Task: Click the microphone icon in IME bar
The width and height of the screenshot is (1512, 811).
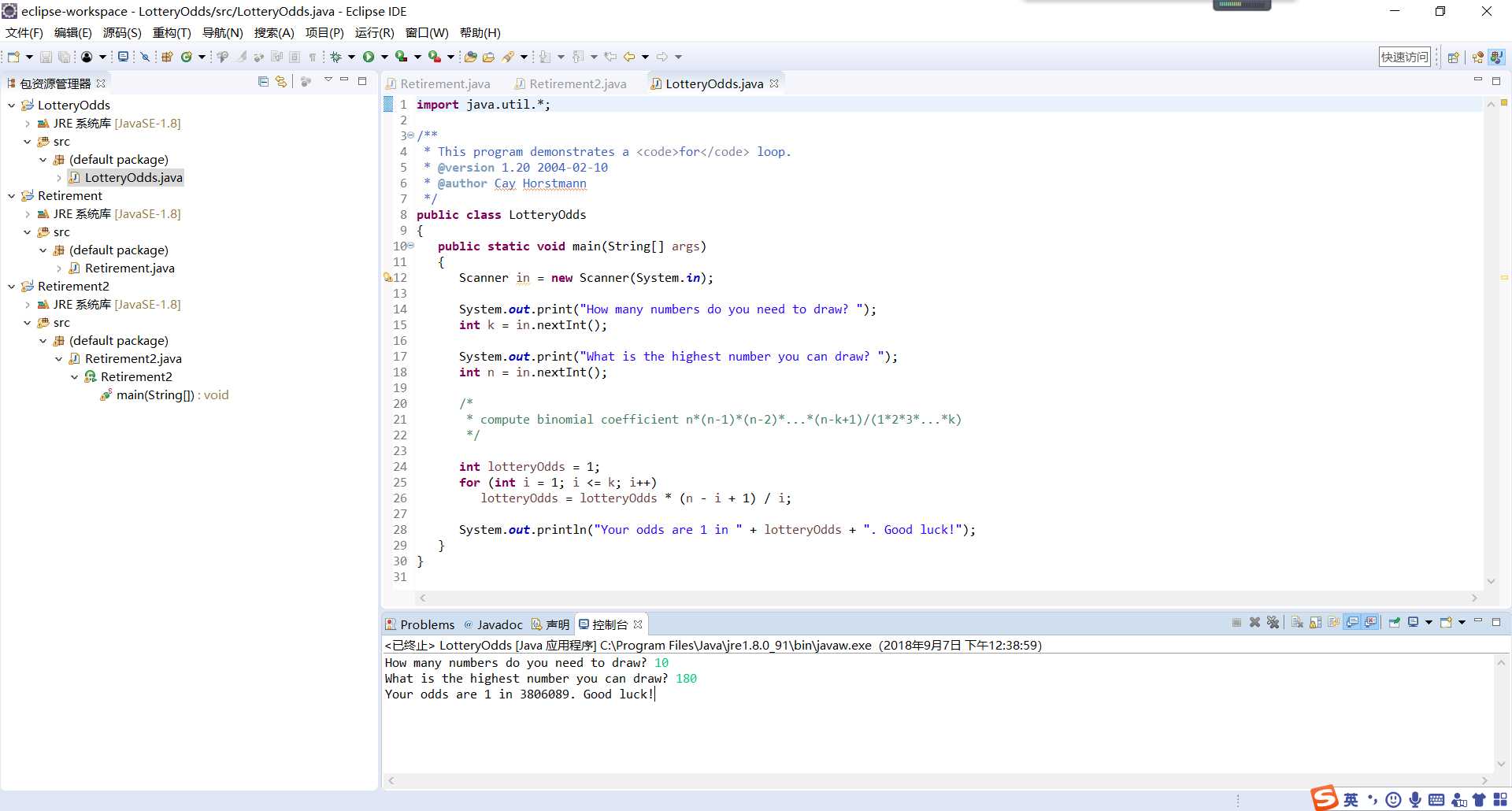Action: pos(1415,800)
